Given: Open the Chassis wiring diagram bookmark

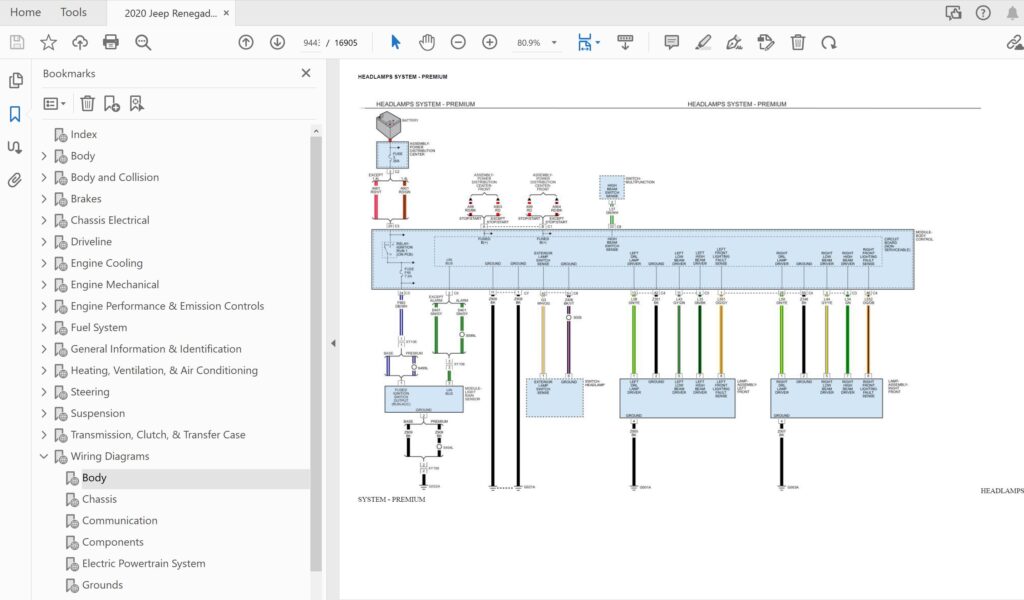Looking at the screenshot, I should pos(99,499).
